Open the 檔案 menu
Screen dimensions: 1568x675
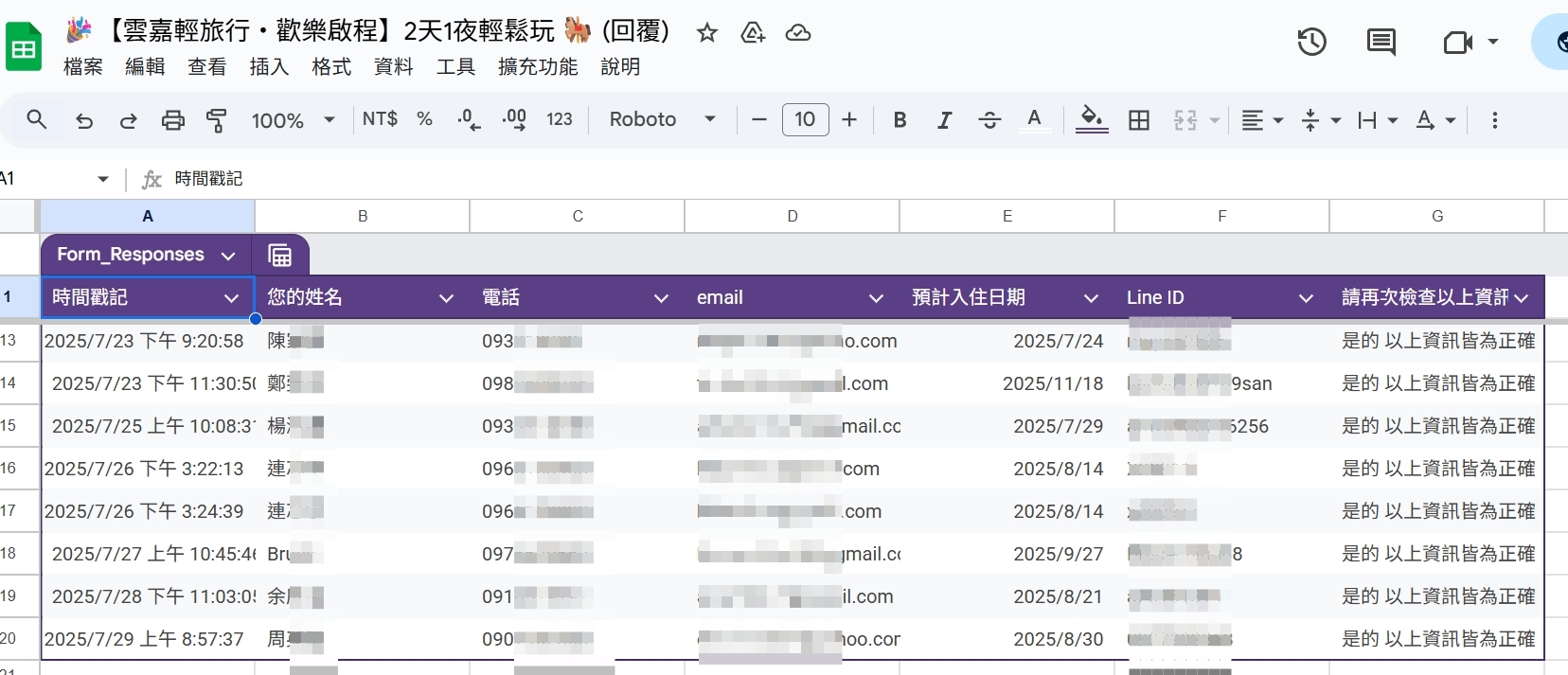[83, 66]
